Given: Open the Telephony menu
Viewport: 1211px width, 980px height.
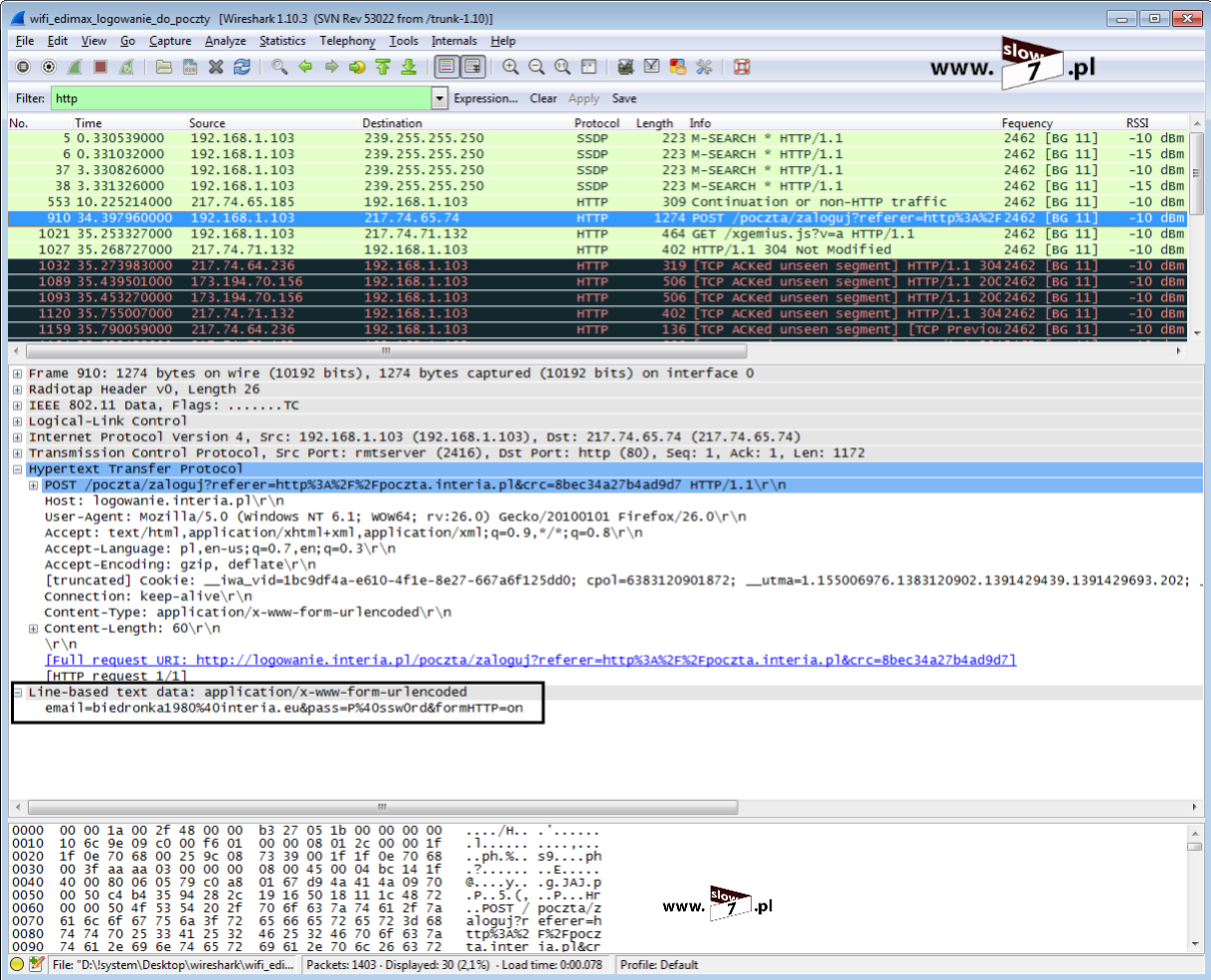Looking at the screenshot, I should (348, 41).
